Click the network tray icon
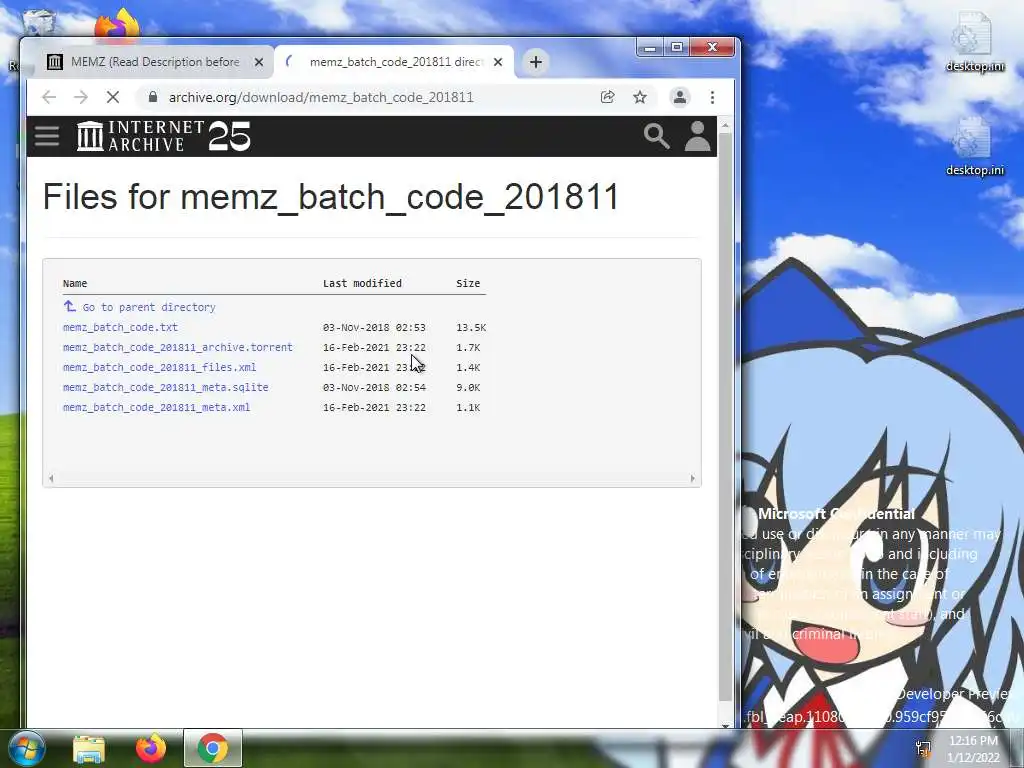1024x768 pixels. point(924,748)
